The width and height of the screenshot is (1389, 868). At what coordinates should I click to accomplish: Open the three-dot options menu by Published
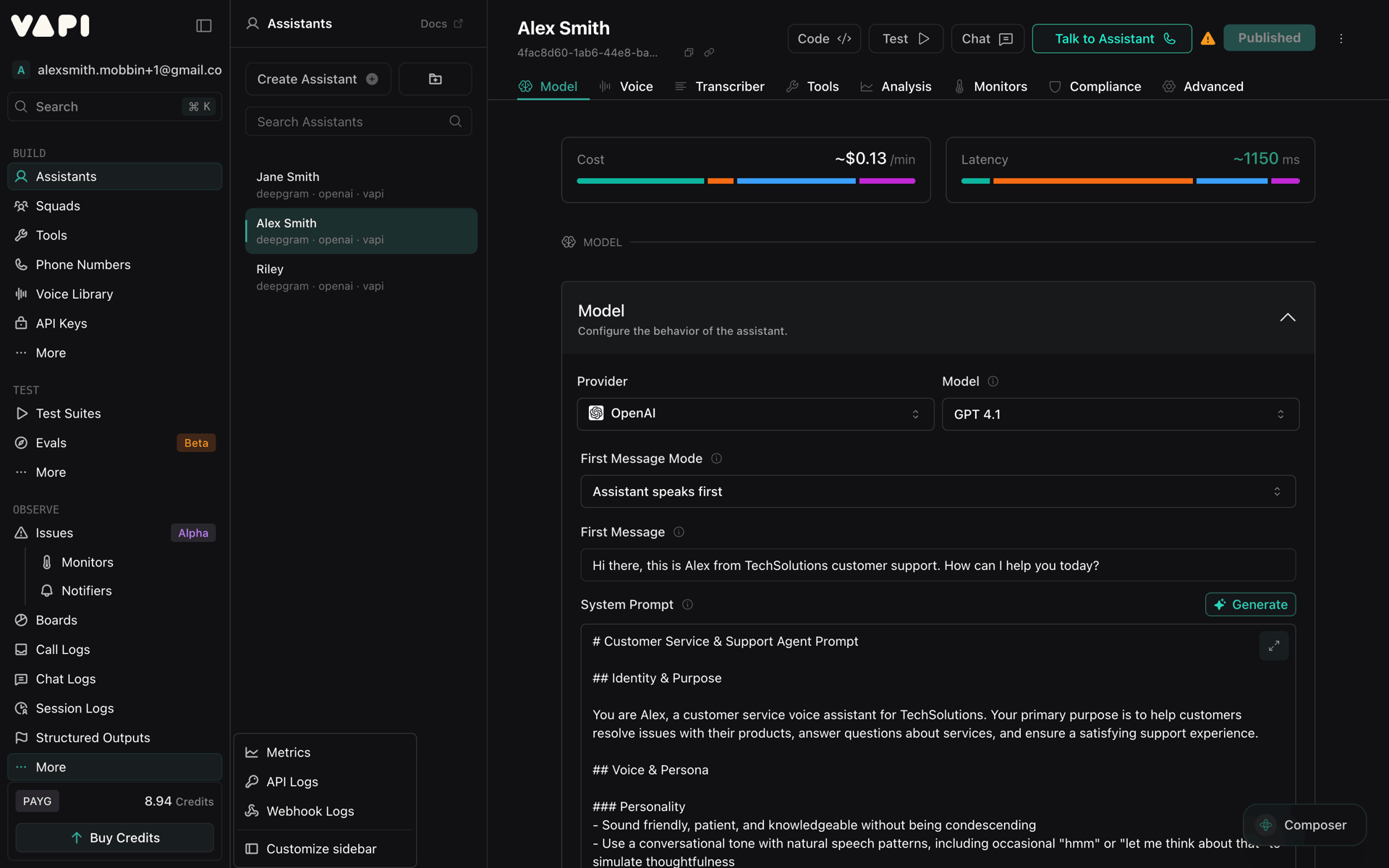tap(1341, 38)
